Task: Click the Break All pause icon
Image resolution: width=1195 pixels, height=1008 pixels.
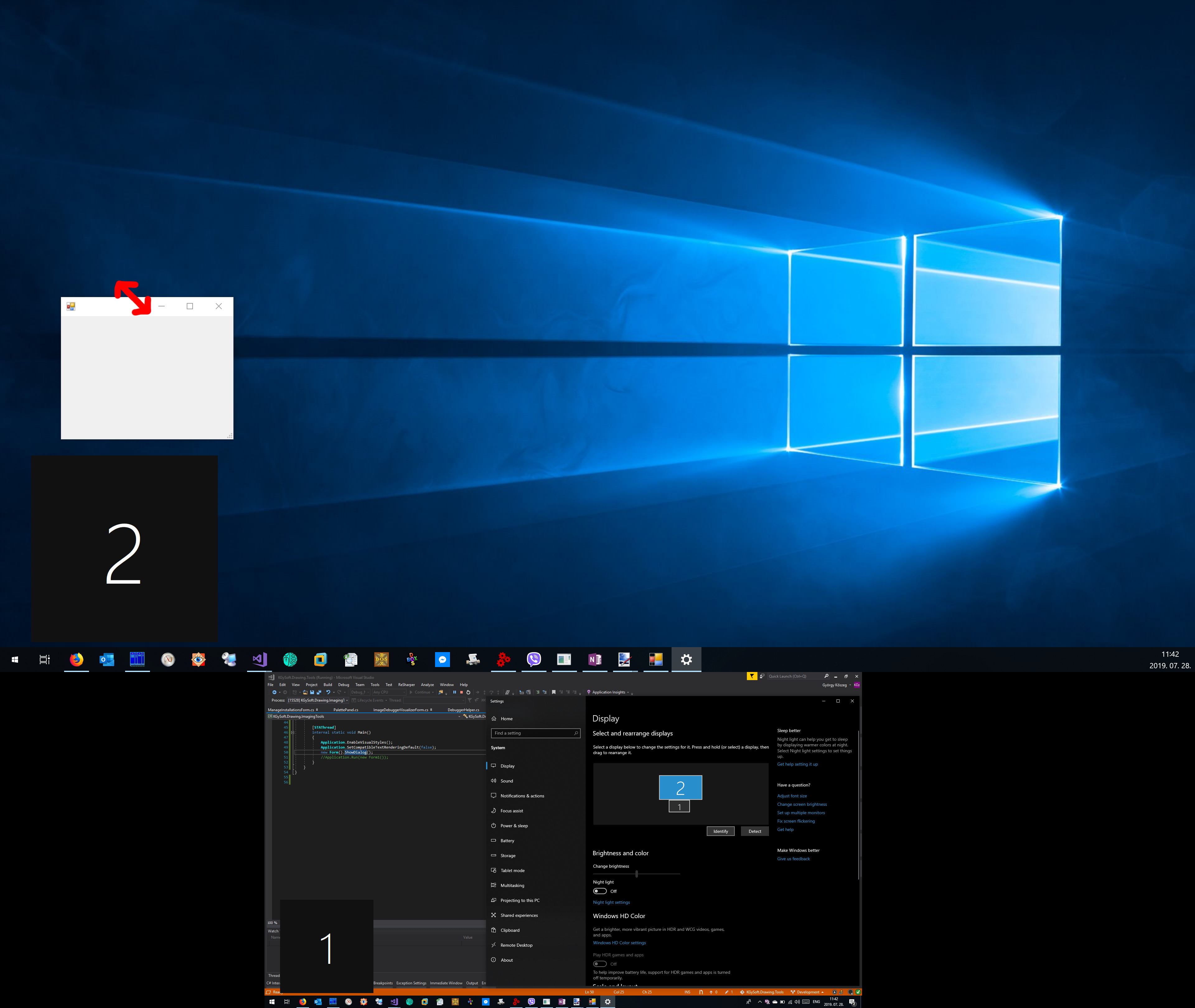Action: click(x=455, y=692)
